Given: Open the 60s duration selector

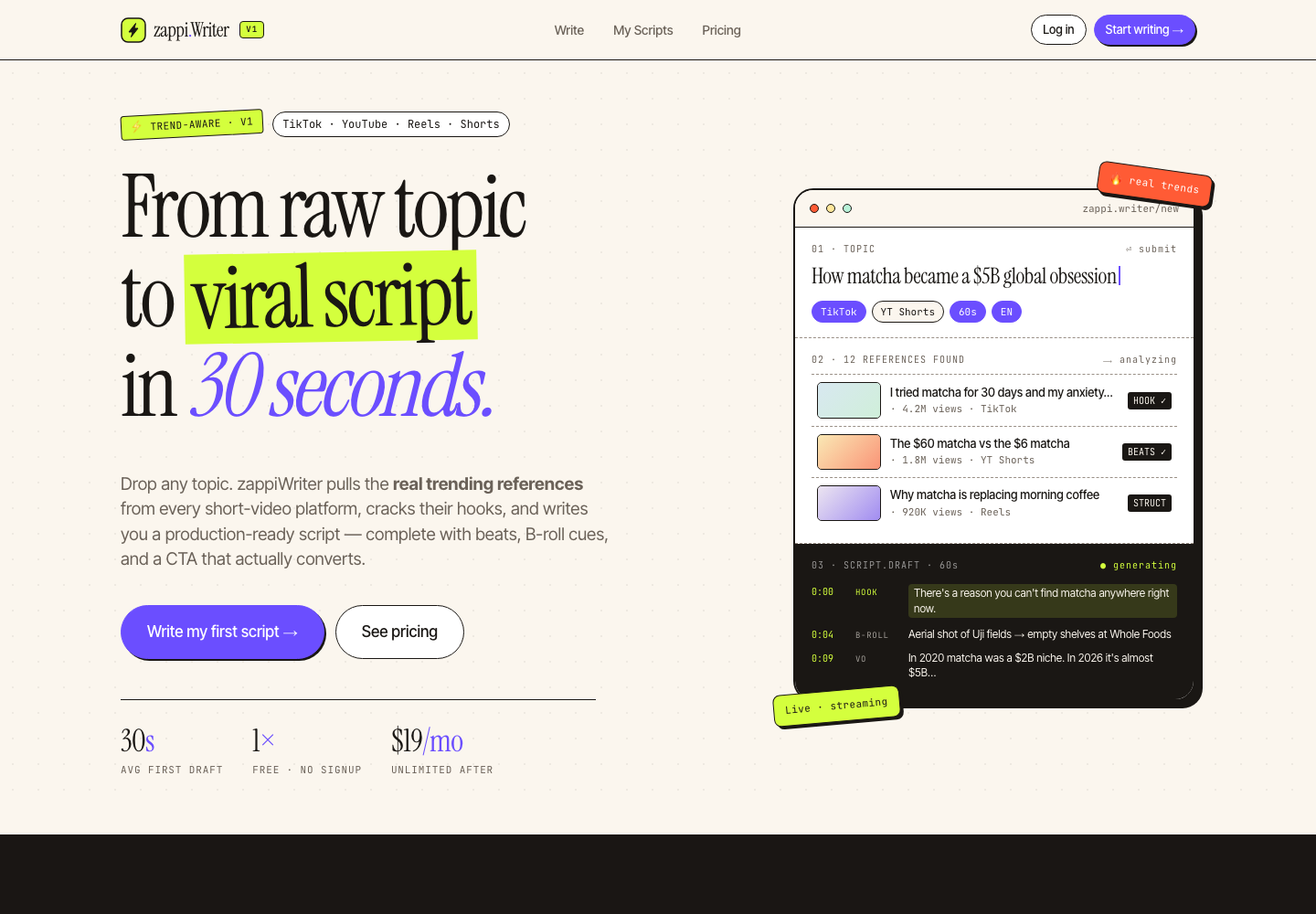Looking at the screenshot, I should point(967,312).
